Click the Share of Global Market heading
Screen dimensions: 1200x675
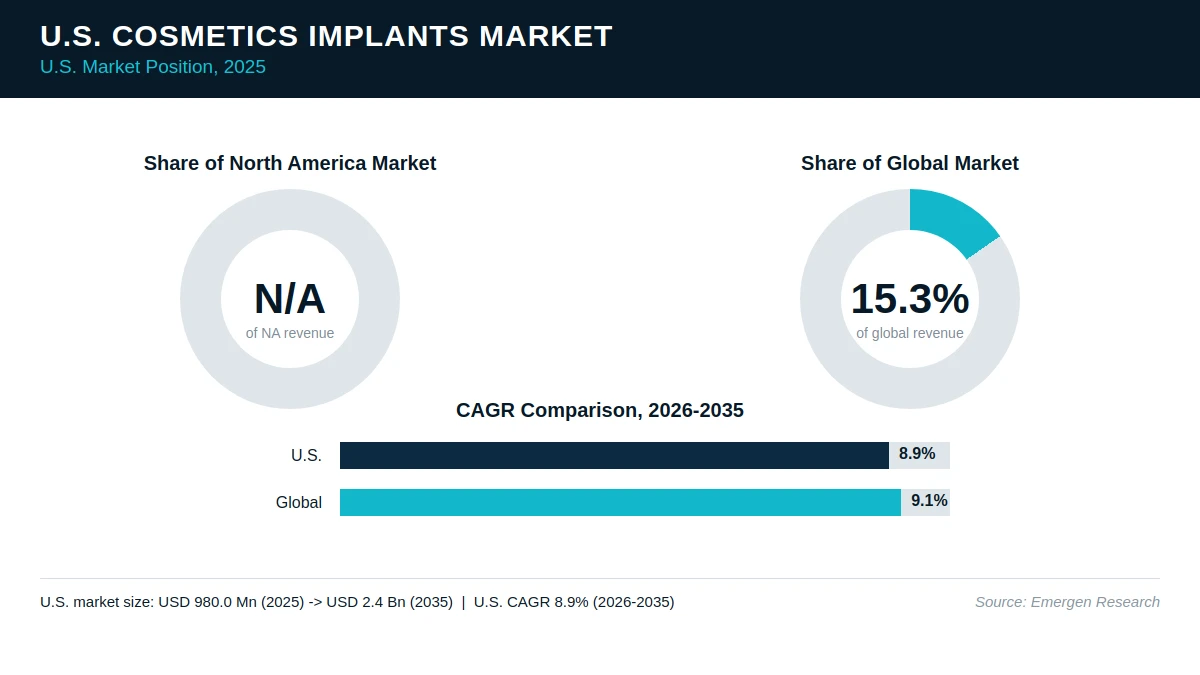click(x=910, y=163)
